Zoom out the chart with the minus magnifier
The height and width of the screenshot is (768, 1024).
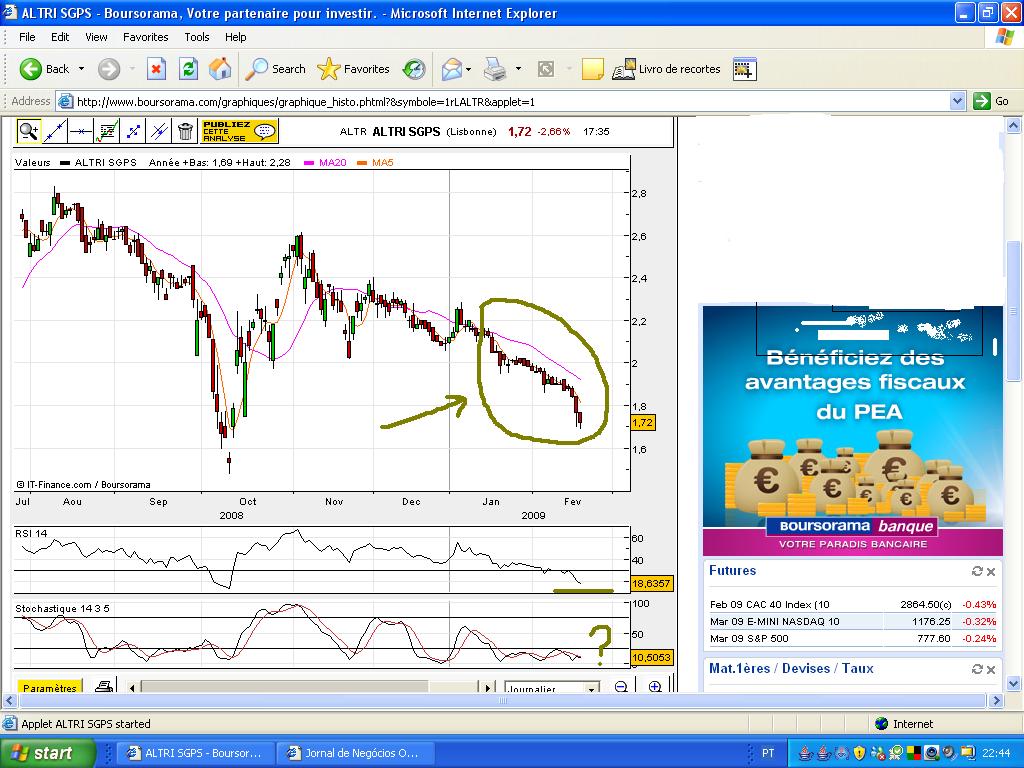pos(621,686)
